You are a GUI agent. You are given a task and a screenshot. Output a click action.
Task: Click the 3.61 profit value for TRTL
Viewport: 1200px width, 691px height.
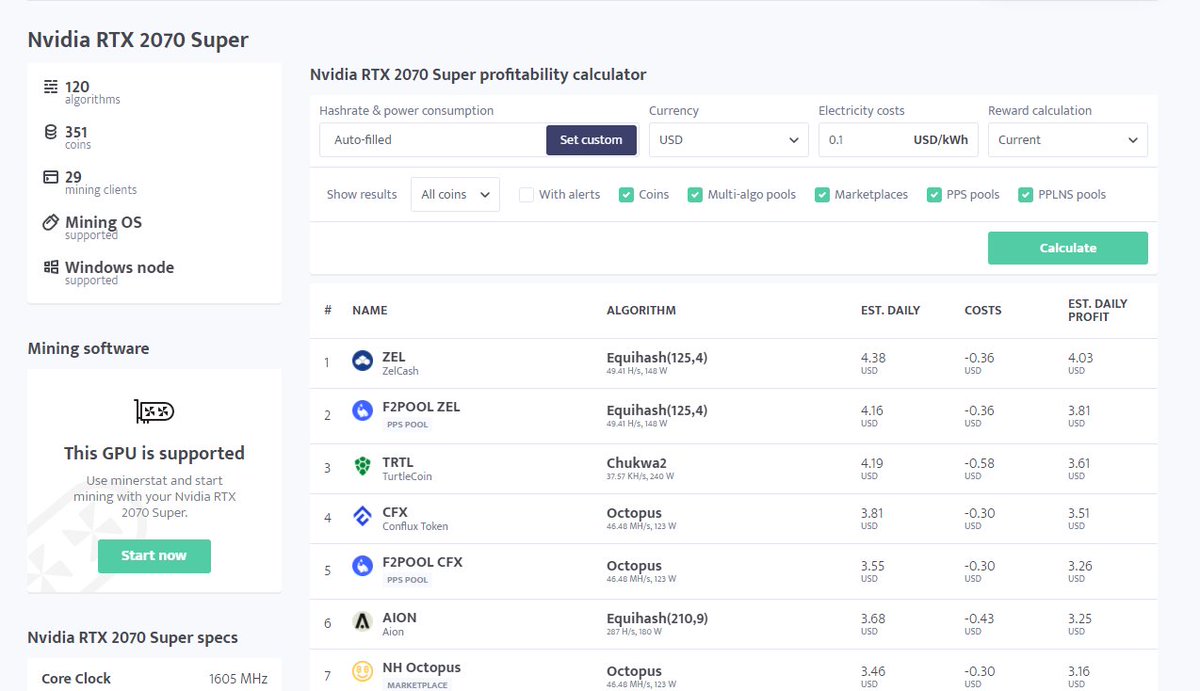point(1079,463)
